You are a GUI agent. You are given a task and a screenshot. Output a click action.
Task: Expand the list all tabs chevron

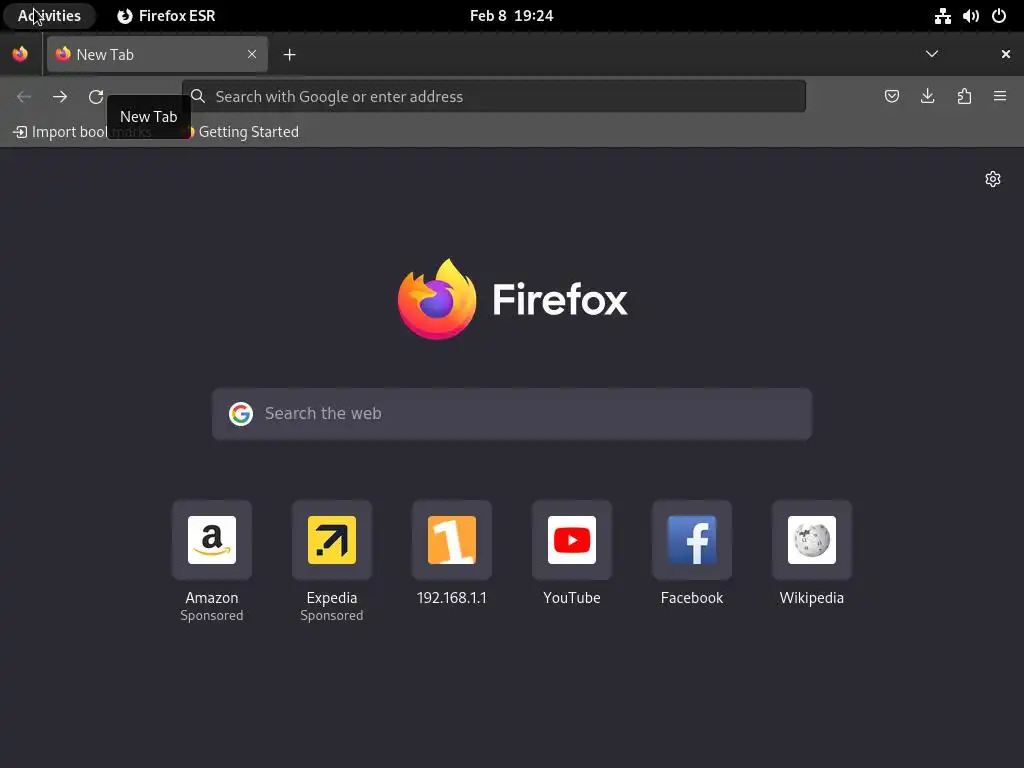click(x=932, y=54)
